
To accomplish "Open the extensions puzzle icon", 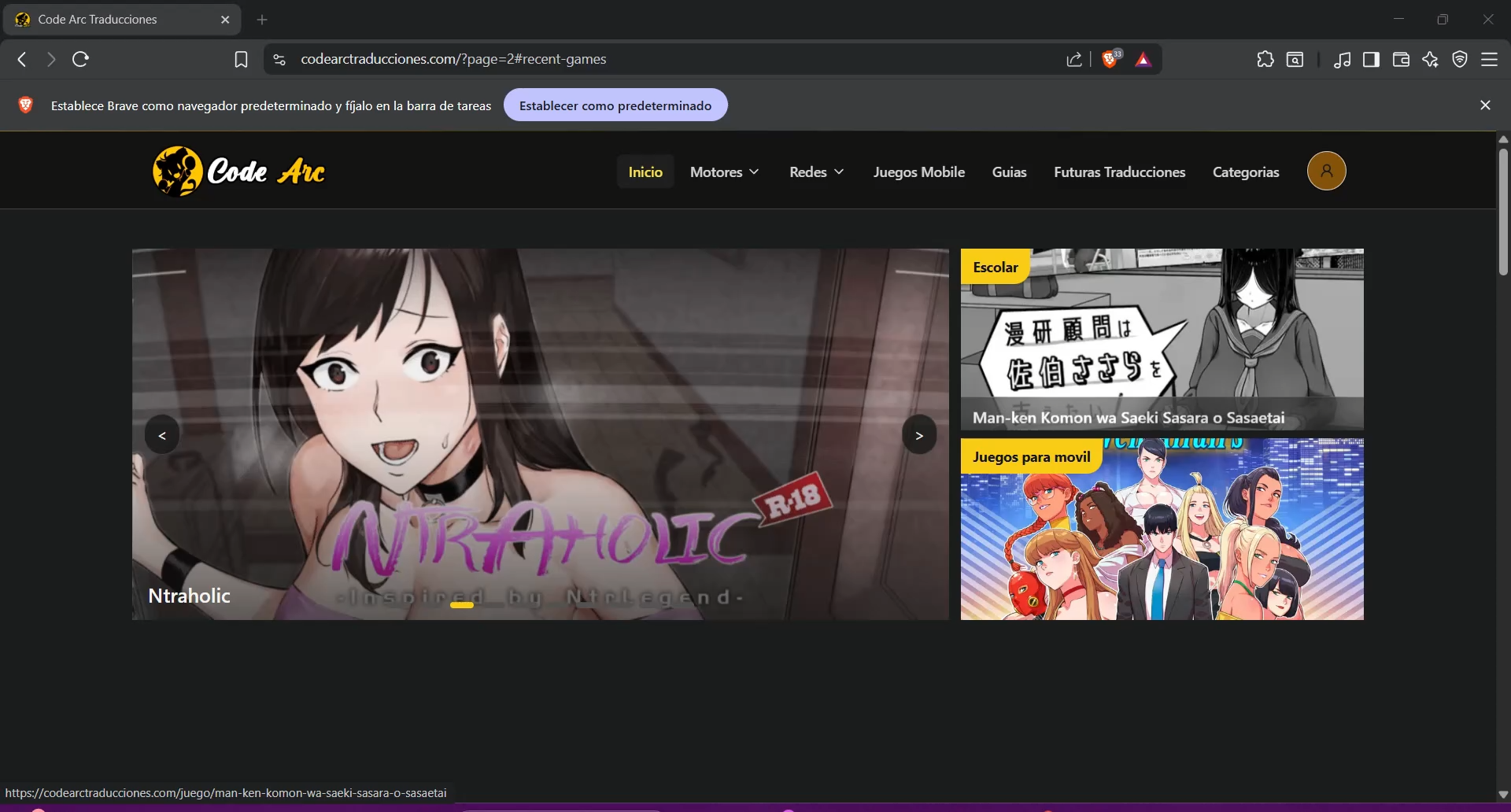I will click(1265, 60).
